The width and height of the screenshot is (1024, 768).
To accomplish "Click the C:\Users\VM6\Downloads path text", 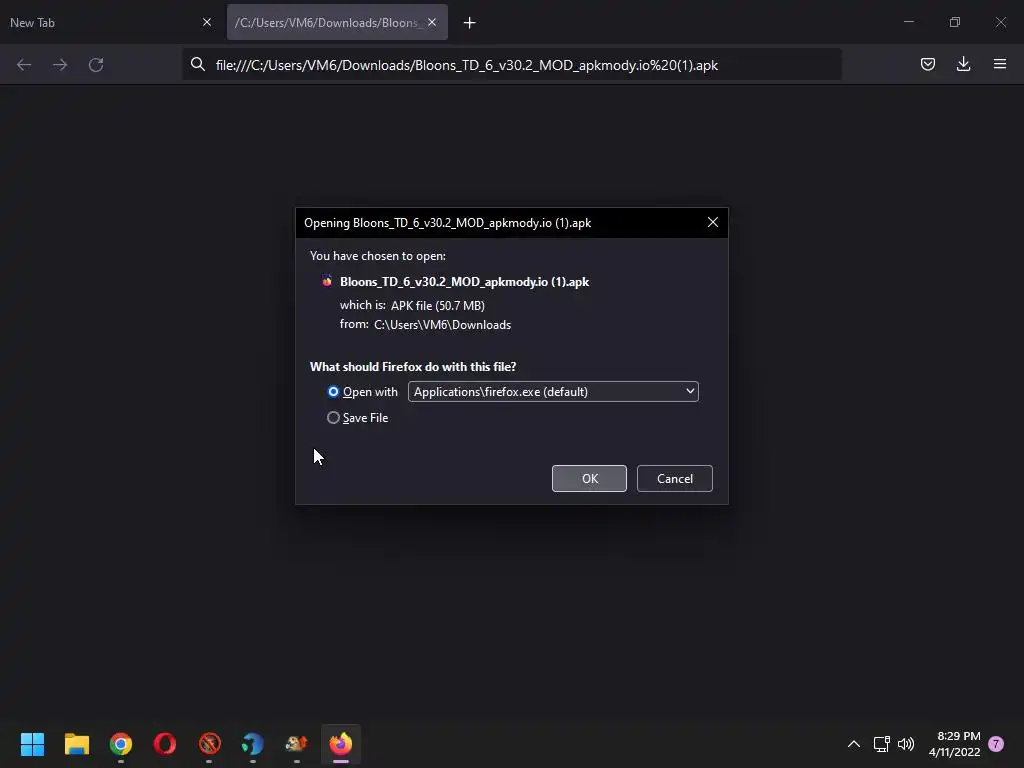I will click(442, 325).
